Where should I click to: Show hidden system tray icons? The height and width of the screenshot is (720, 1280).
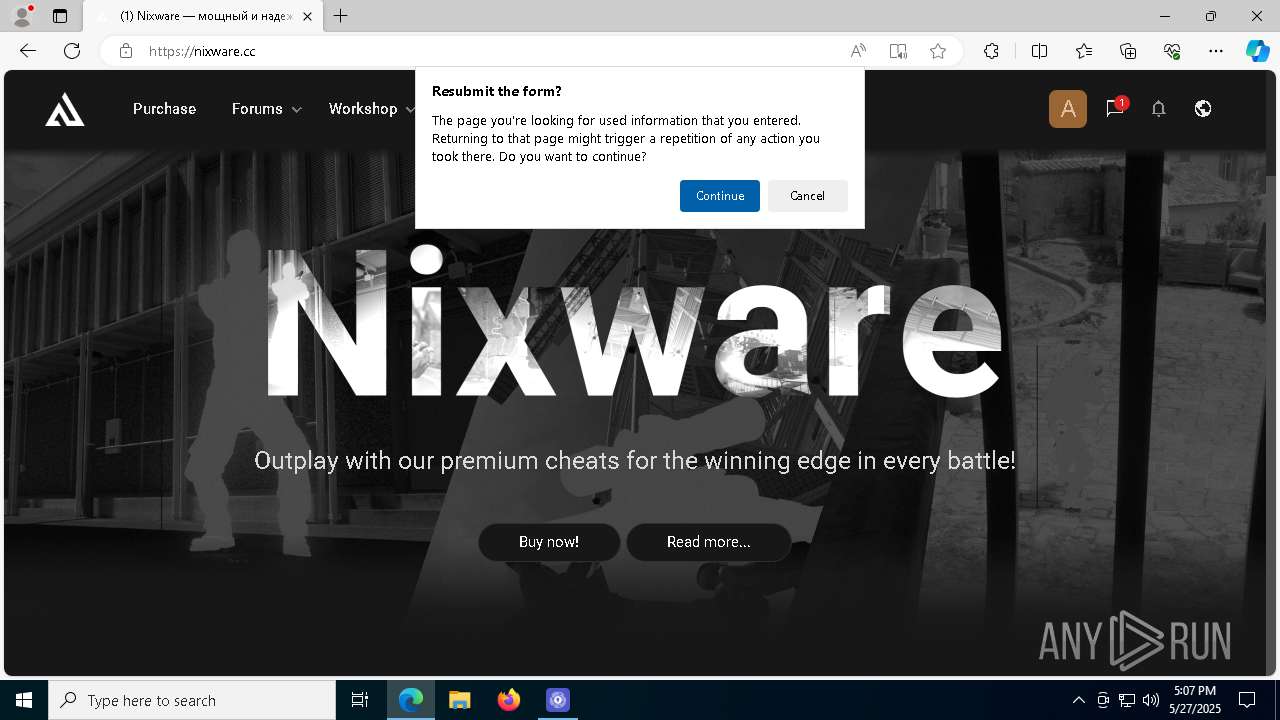pos(1078,700)
